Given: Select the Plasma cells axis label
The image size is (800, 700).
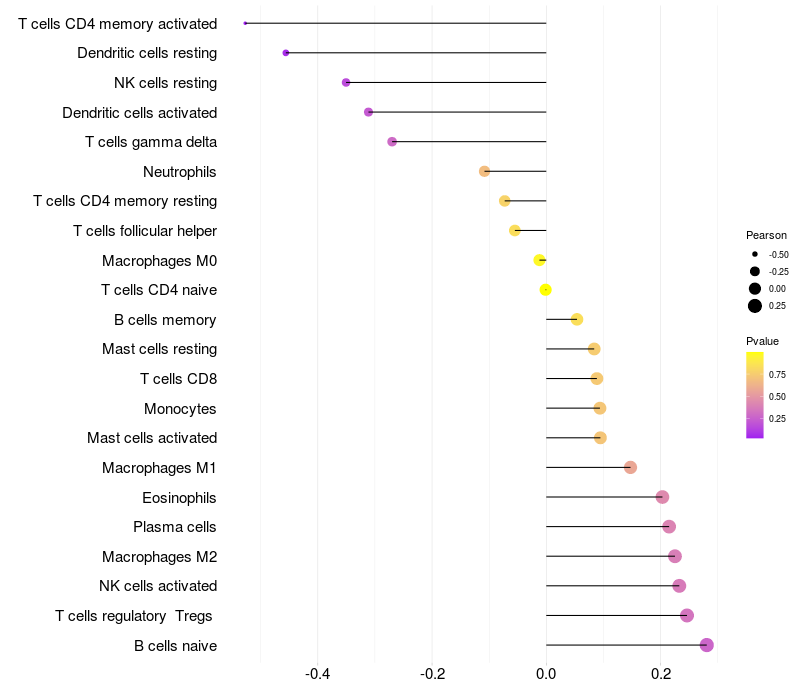Looking at the screenshot, I should (x=175, y=527).
